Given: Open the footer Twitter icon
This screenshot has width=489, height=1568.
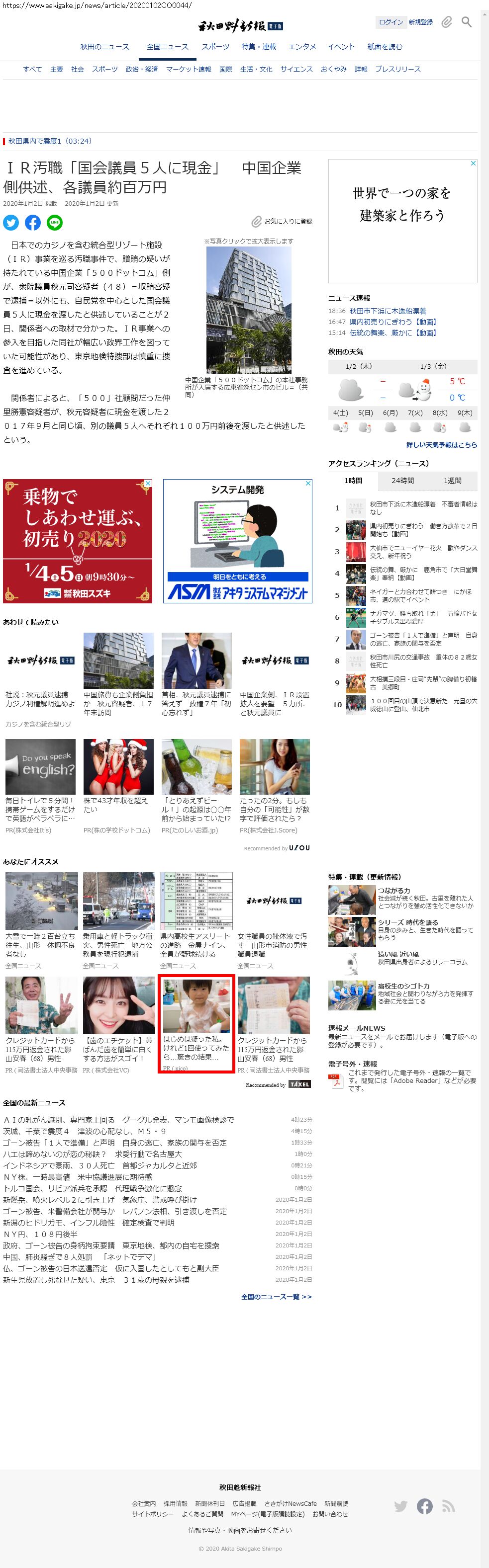Looking at the screenshot, I should coord(400,1506).
